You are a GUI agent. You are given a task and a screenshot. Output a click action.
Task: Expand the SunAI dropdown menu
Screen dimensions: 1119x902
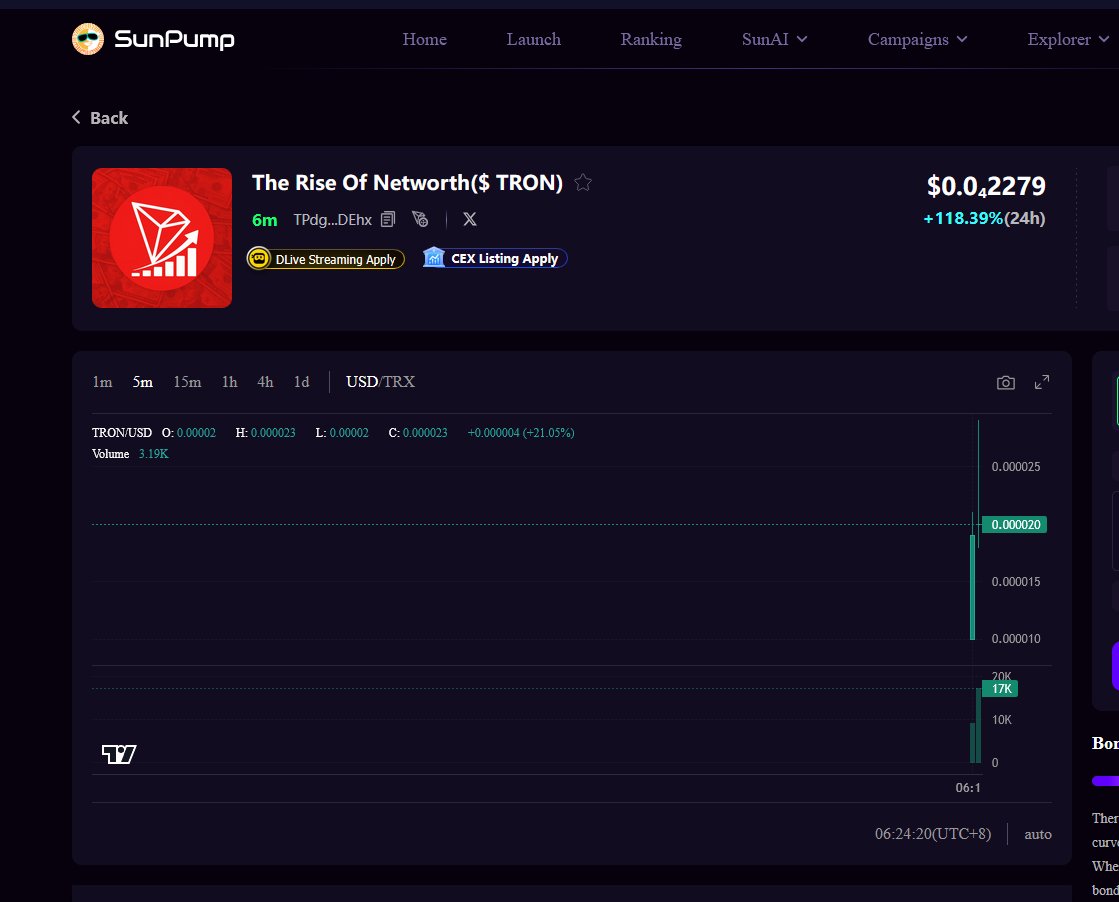pyautogui.click(x=774, y=39)
